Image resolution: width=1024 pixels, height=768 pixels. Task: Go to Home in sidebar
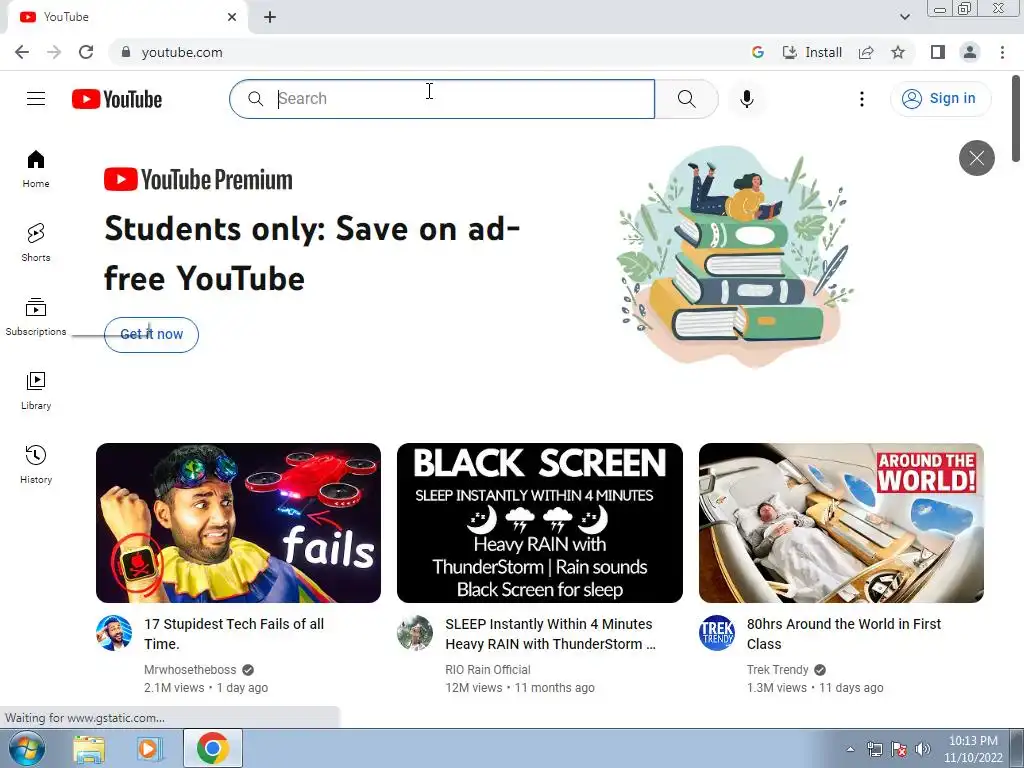pos(36,169)
